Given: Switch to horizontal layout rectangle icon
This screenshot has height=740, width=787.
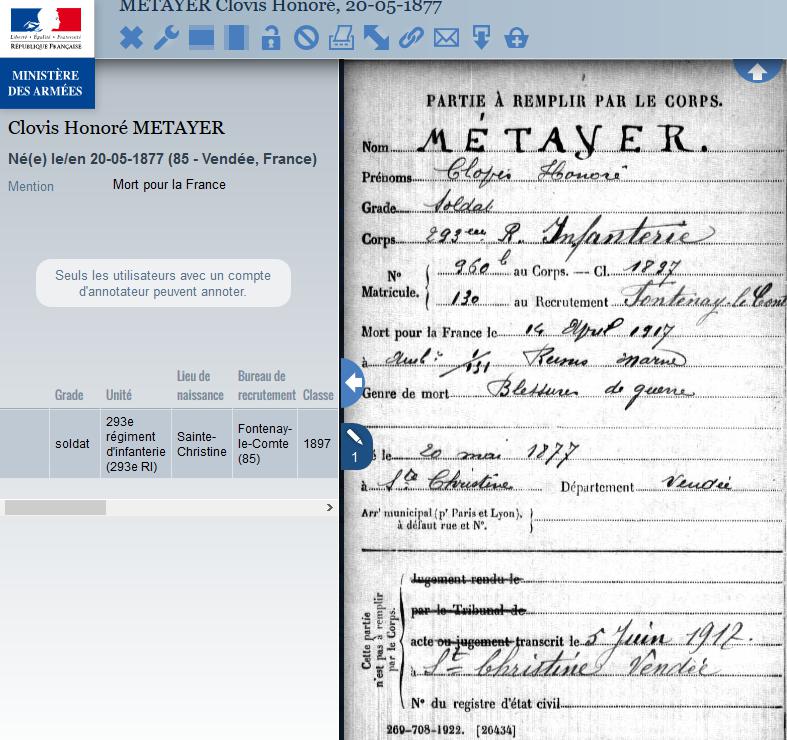Looking at the screenshot, I should pyautogui.click(x=201, y=38).
